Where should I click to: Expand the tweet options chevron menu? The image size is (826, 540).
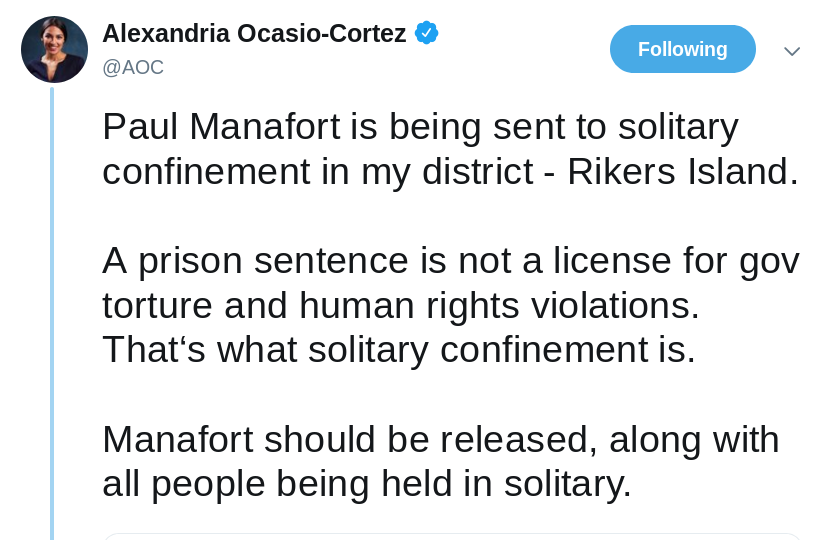(792, 51)
